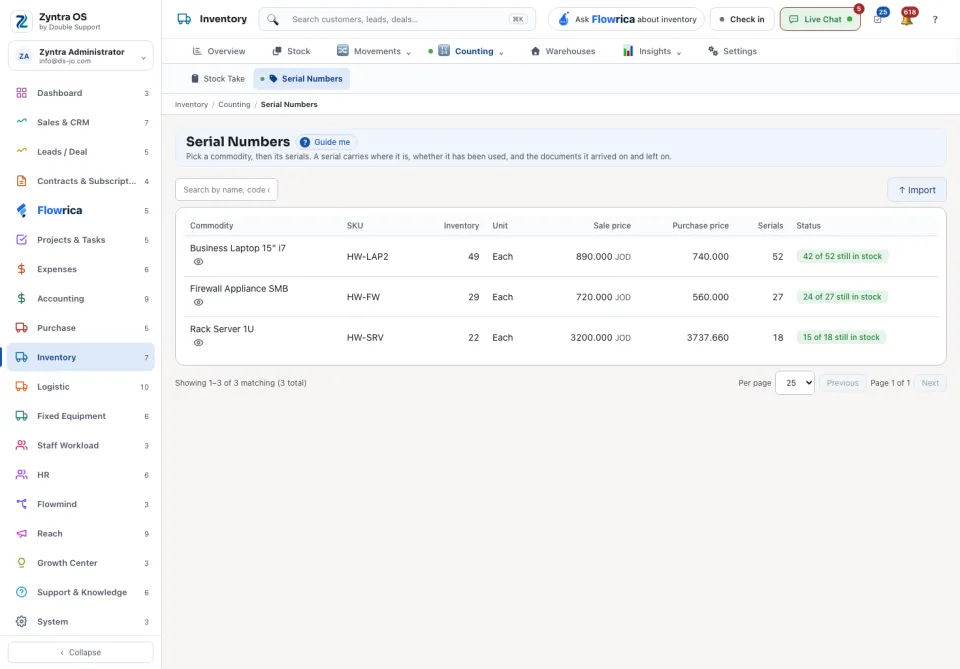Click the Dashboard grid icon in sidebar
Viewport: 960px width, 669px height.
point(21,93)
